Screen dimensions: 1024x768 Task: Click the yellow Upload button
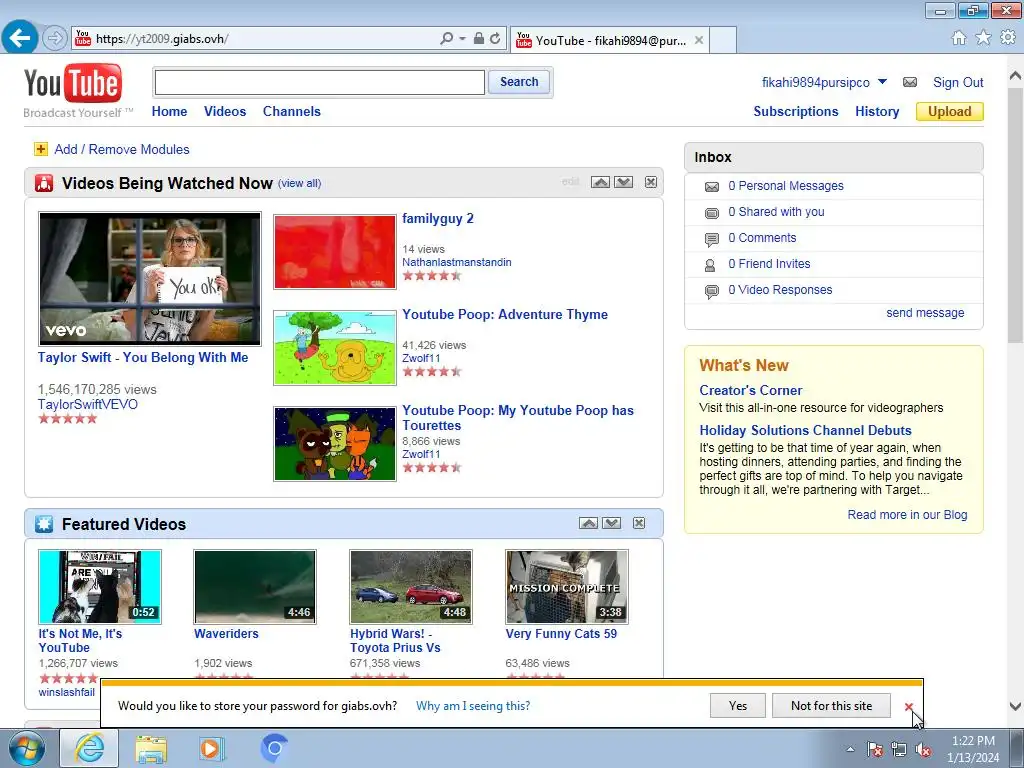point(950,112)
